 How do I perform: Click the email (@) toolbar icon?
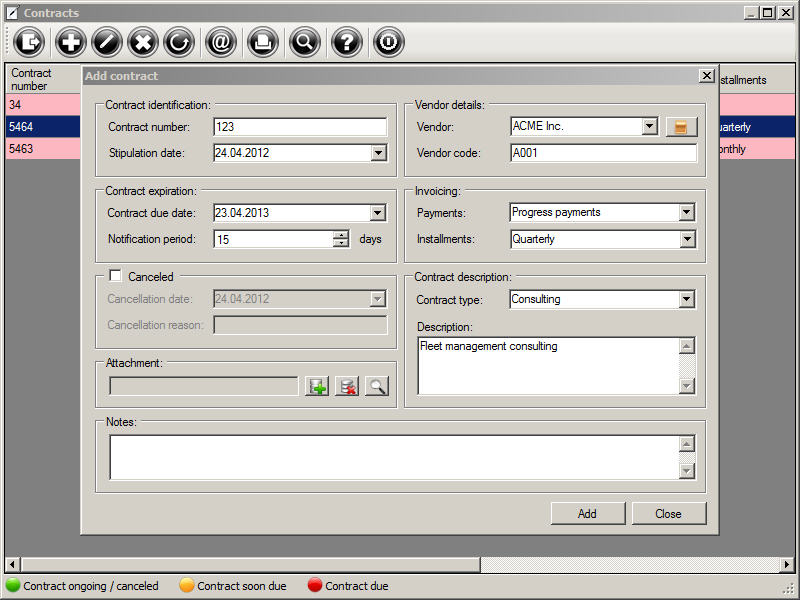coord(220,42)
